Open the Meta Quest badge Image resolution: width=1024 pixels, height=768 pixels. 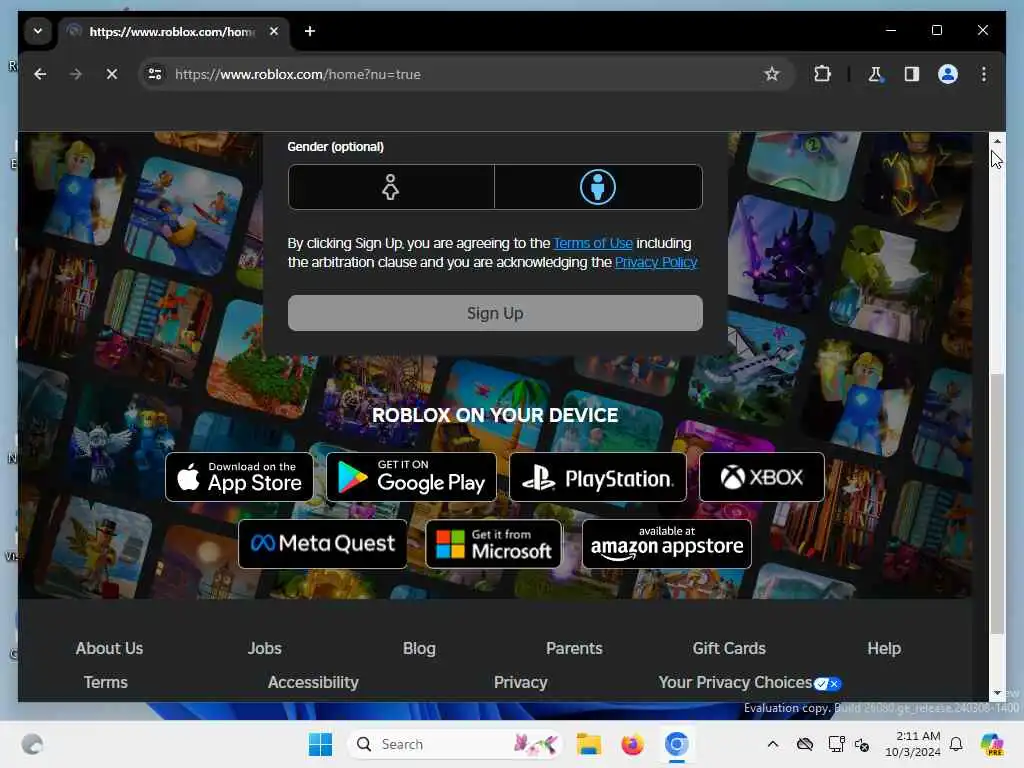coord(323,543)
